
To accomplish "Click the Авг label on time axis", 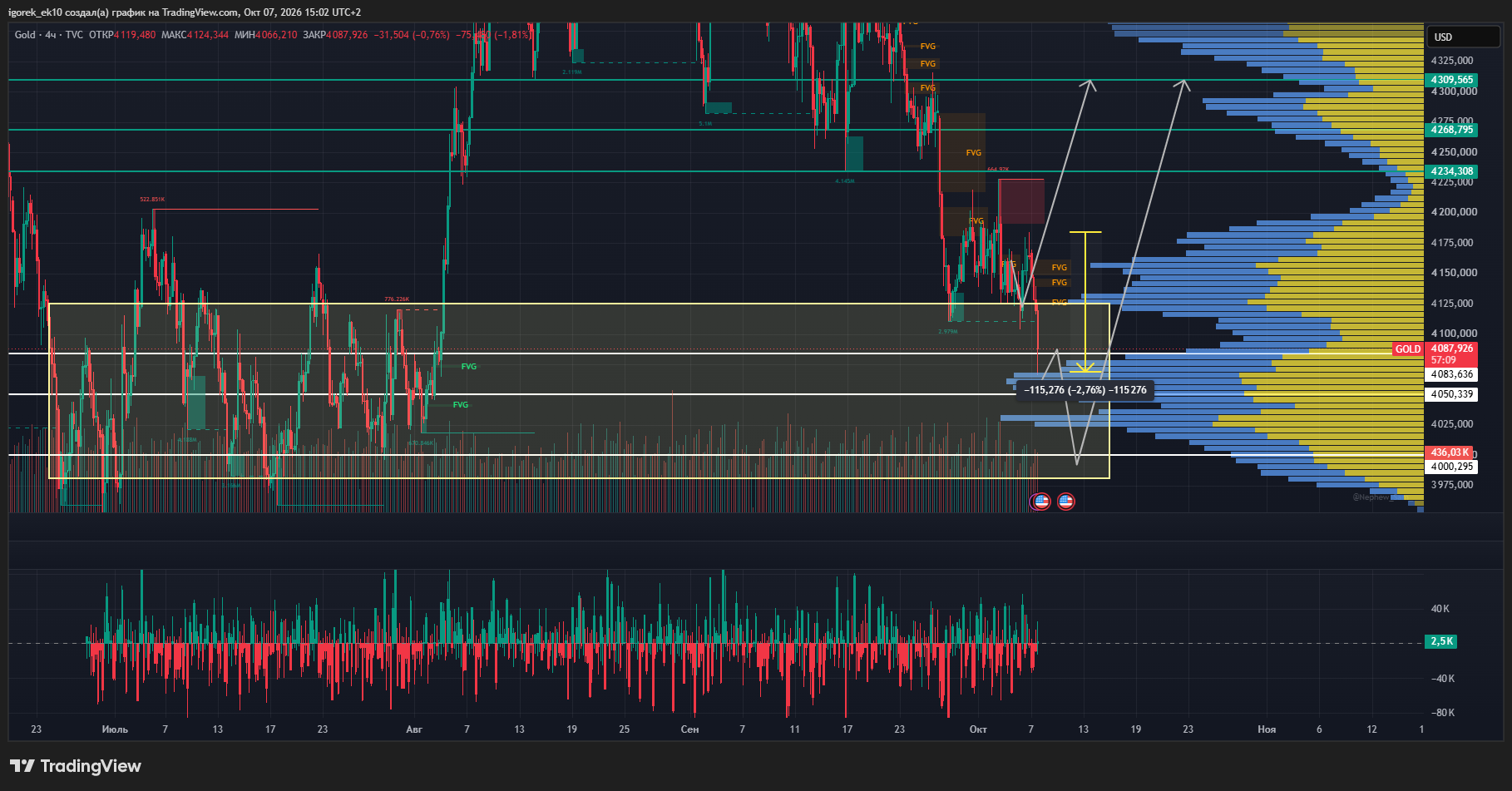I will [414, 729].
